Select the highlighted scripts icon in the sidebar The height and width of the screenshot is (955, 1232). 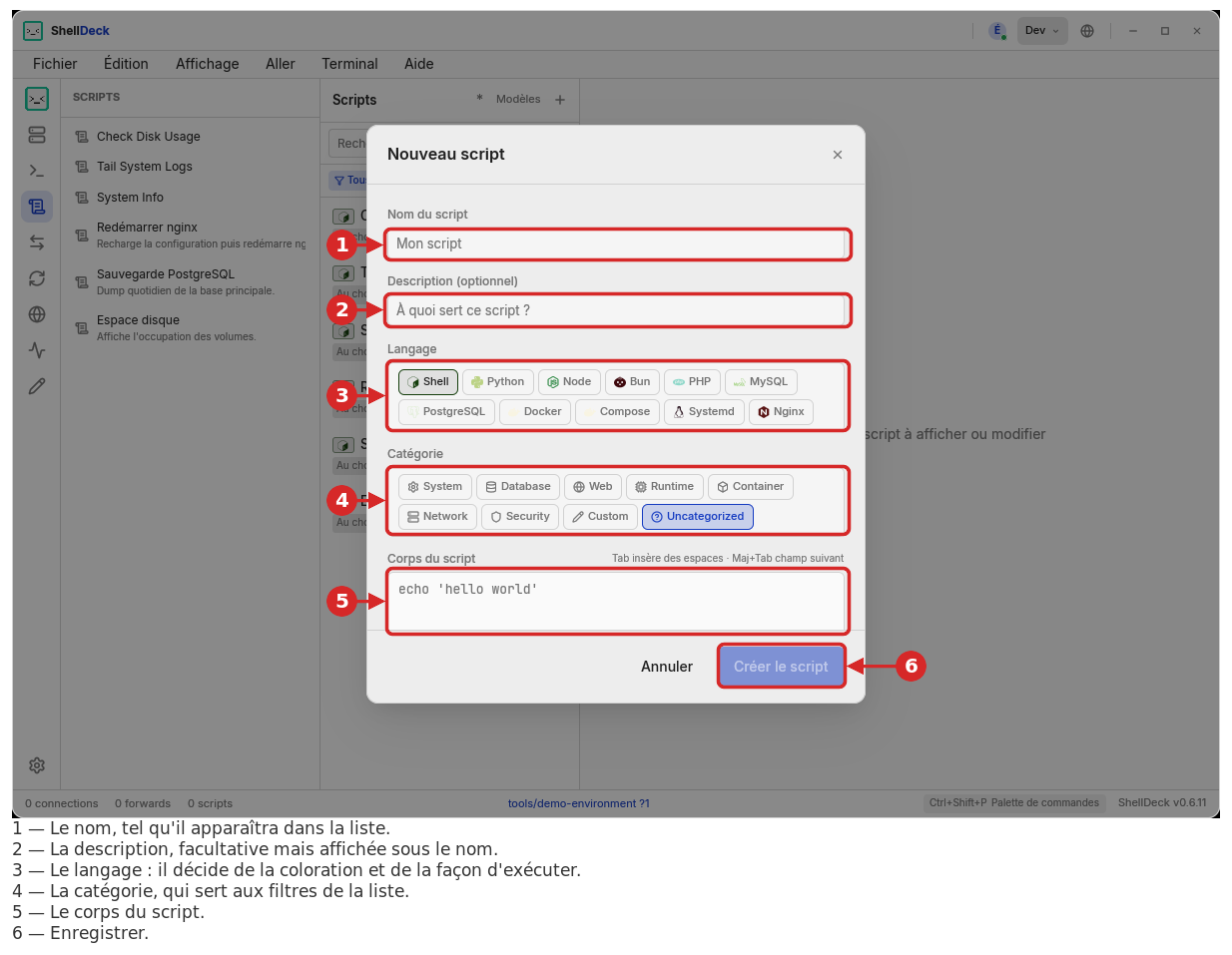37,207
